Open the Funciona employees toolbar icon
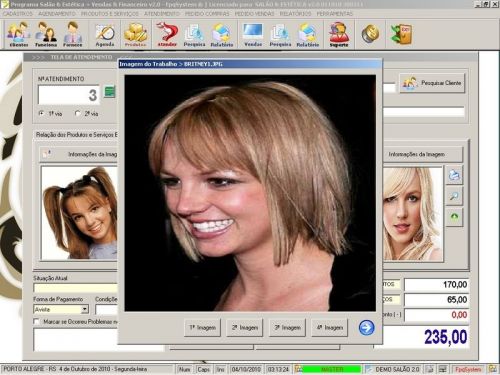This screenshot has width=500, height=375. tap(46, 34)
